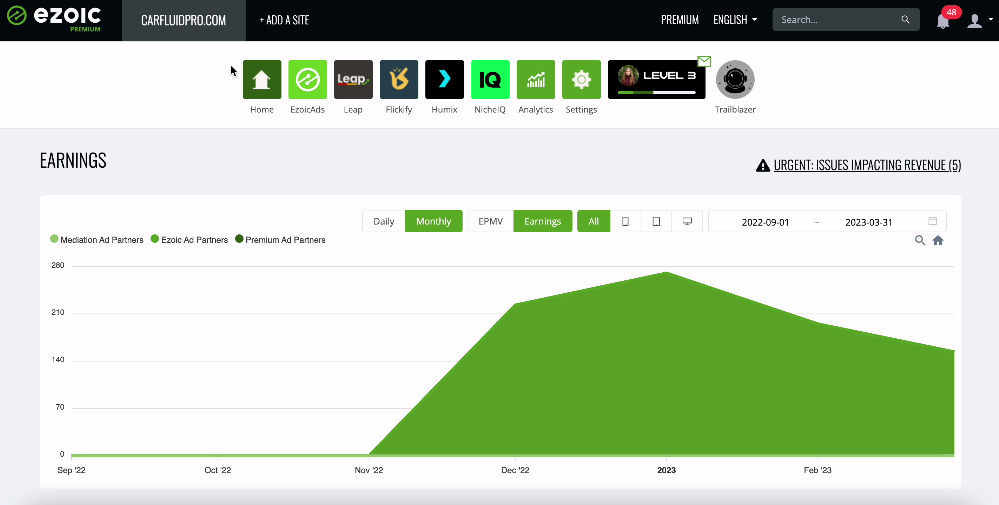Click the 2023 axis label

pos(666,471)
